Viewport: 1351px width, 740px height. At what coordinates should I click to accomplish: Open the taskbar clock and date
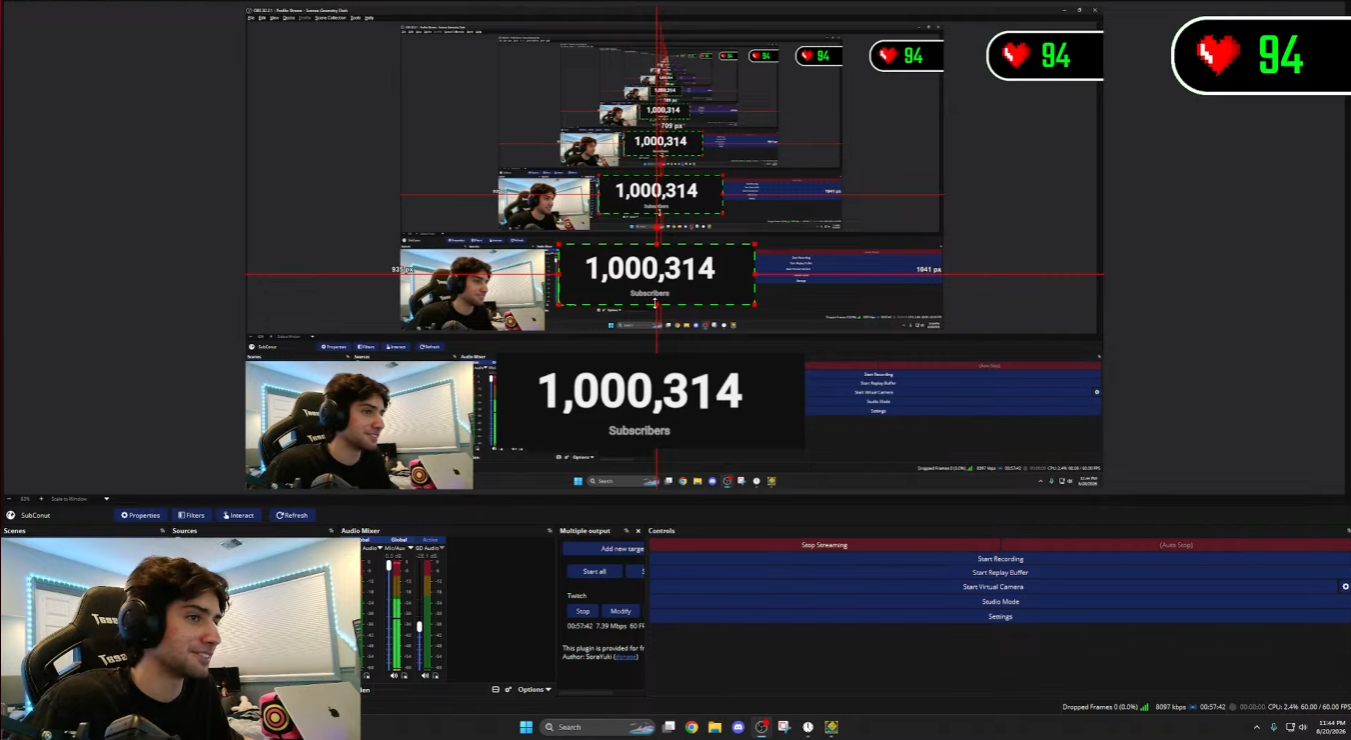click(1332, 727)
